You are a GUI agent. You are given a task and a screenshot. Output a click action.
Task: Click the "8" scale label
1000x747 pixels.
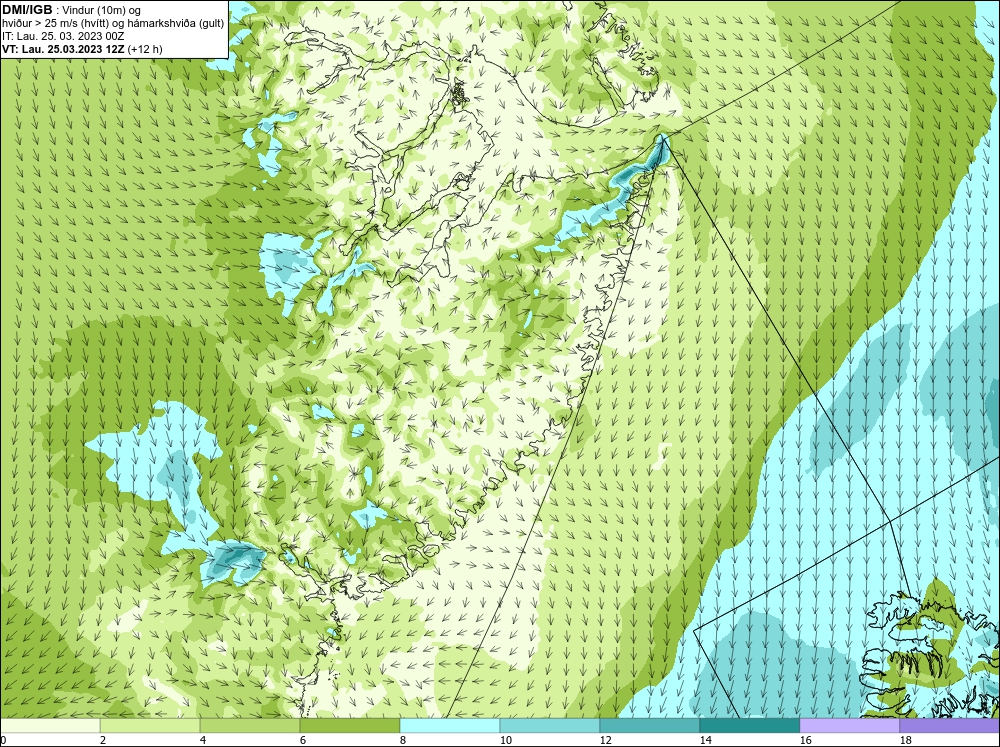pos(403,740)
